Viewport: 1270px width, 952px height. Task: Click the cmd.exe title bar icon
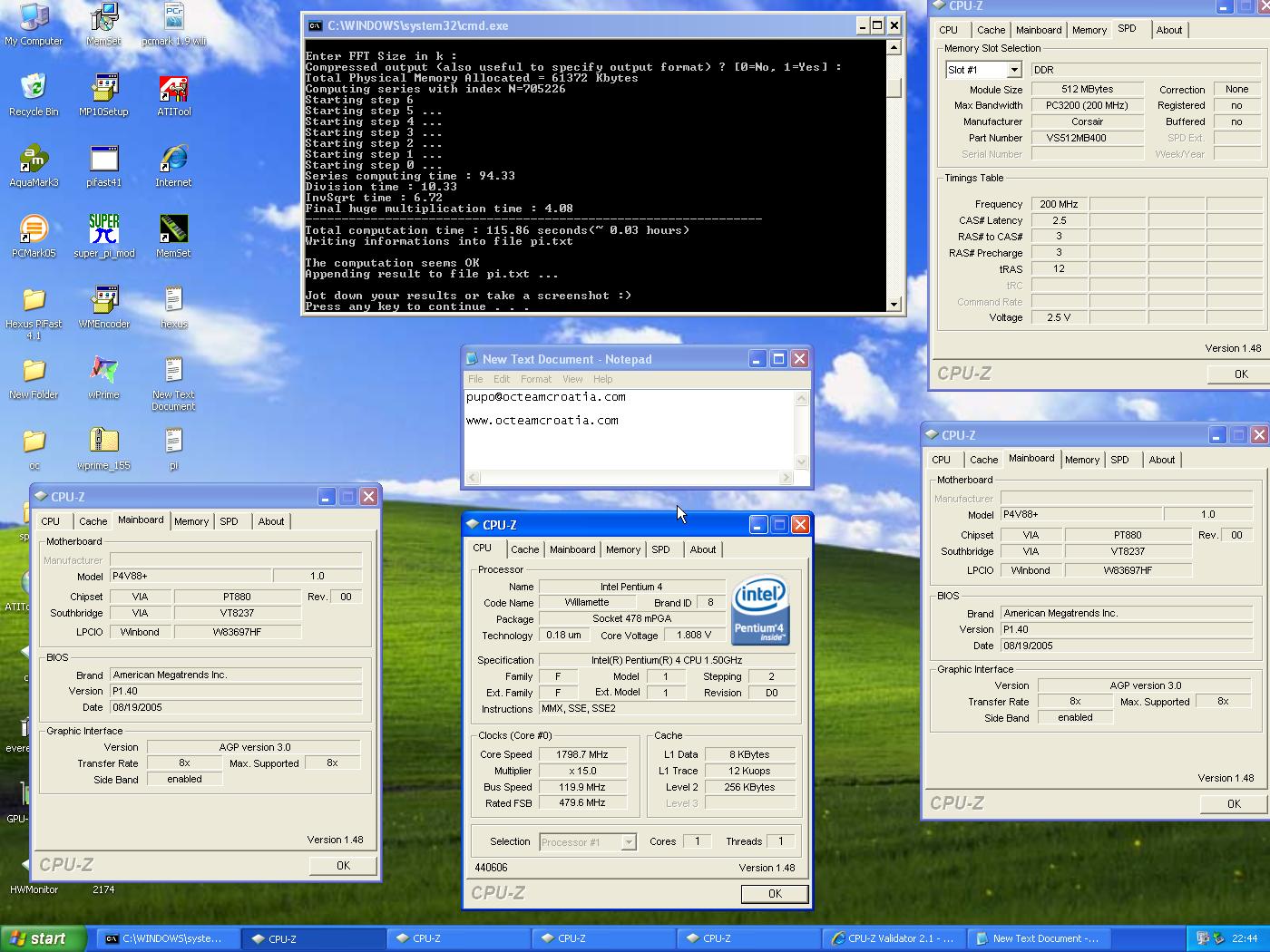tap(314, 25)
